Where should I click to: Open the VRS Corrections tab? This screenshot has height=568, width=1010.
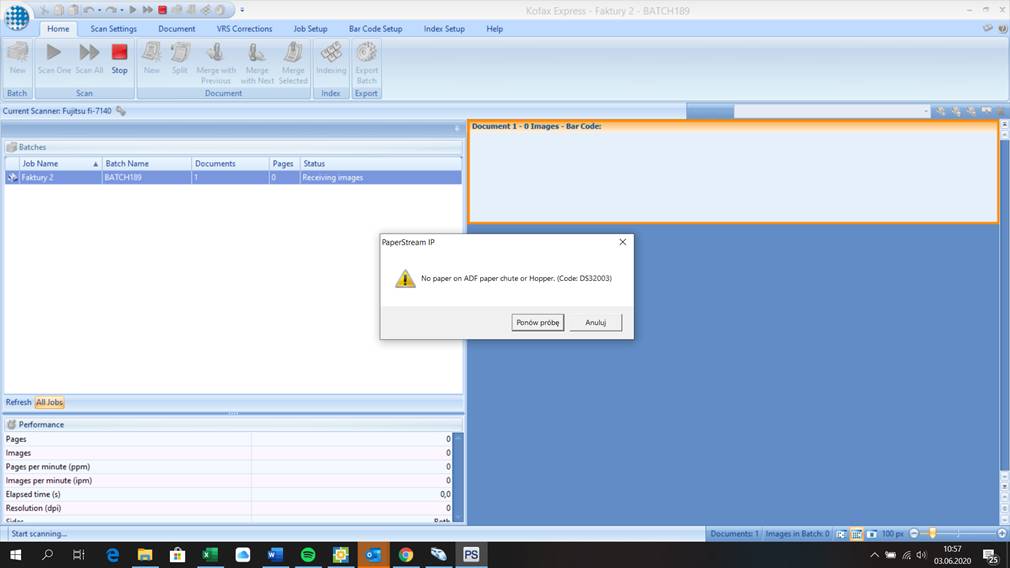244,29
